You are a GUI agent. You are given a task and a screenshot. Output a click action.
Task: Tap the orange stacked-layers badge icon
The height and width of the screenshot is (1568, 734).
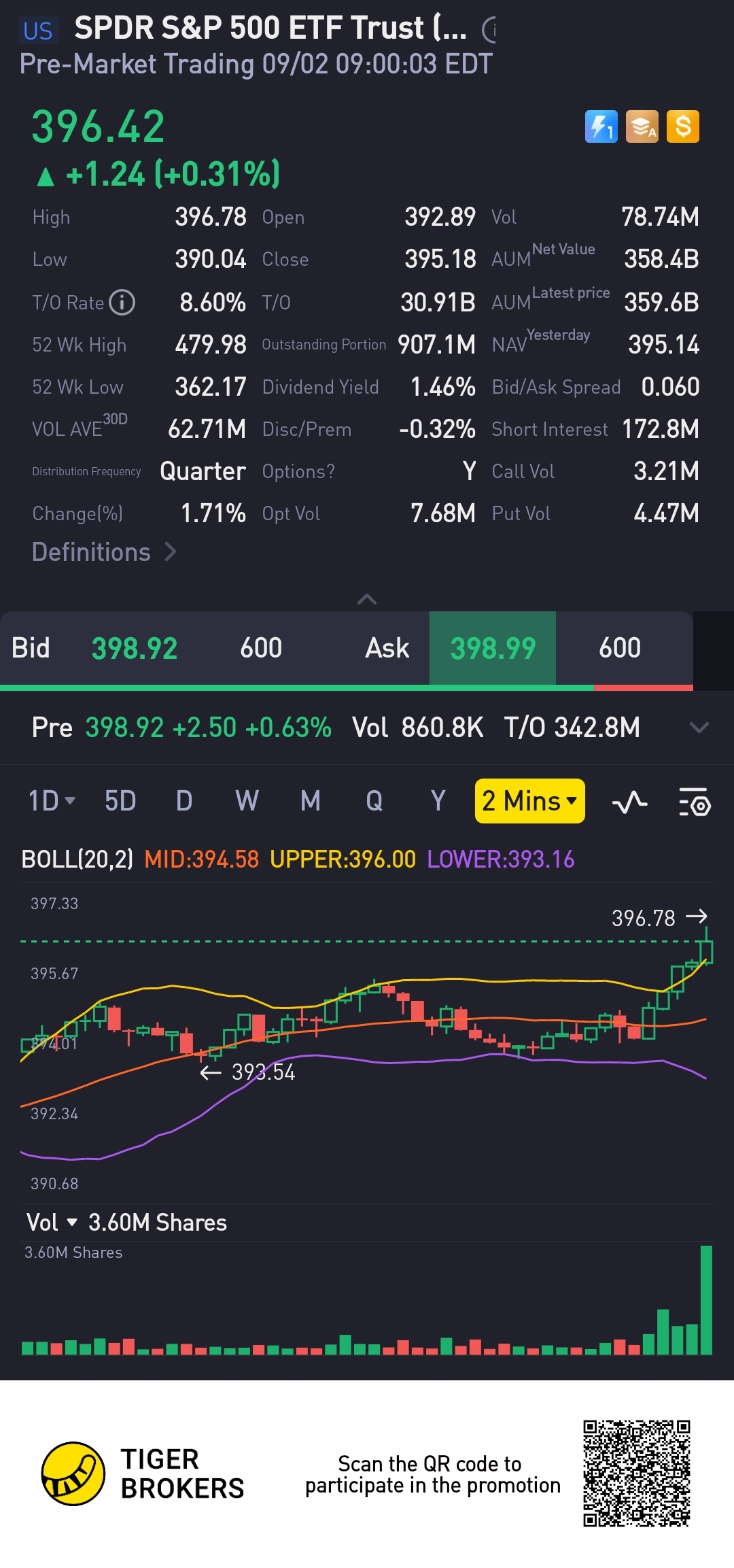click(642, 126)
